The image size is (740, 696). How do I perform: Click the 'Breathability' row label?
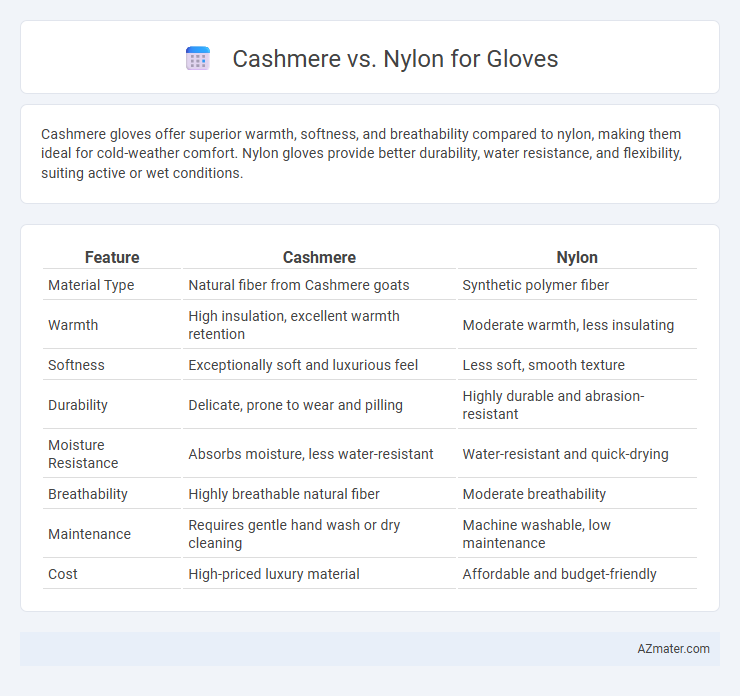click(88, 494)
